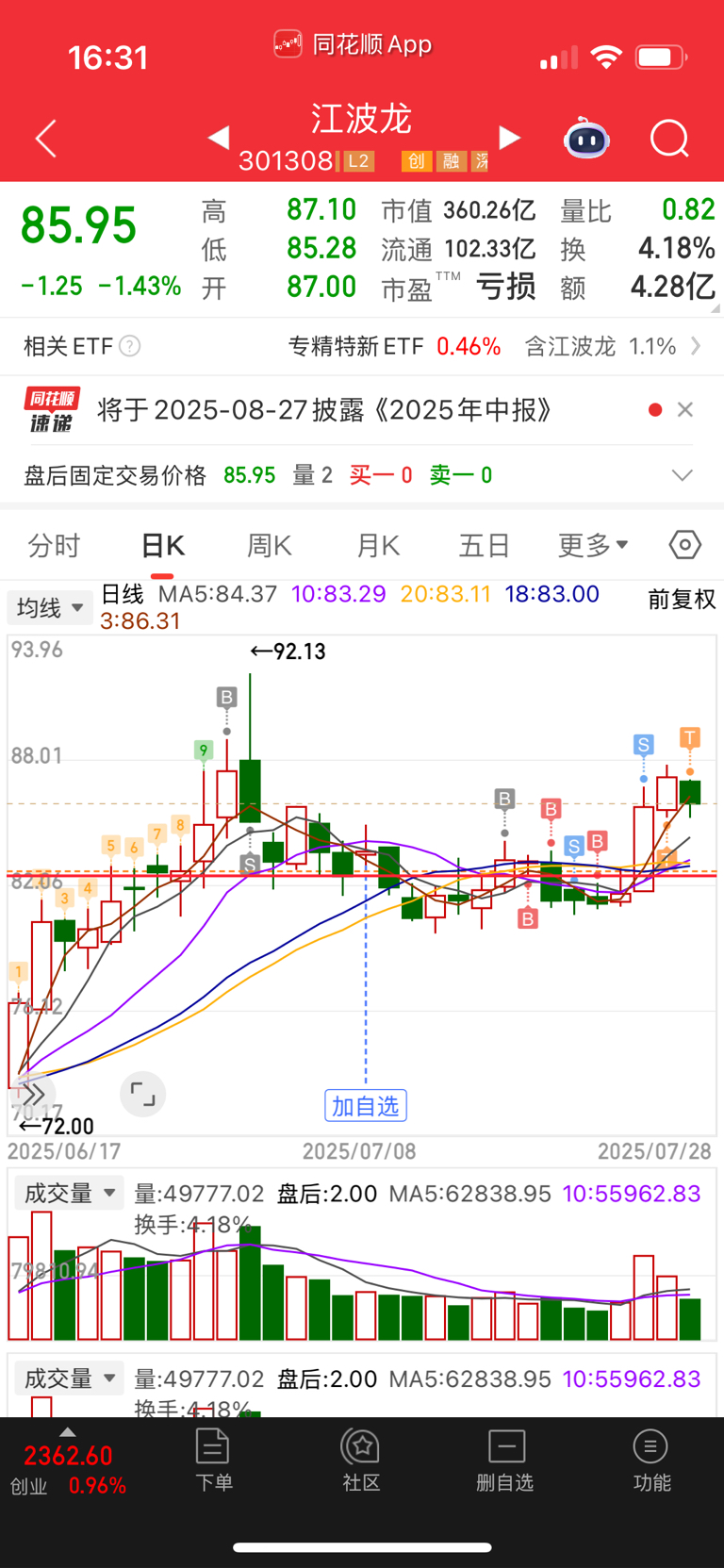Open 同花顺速递 news logo
724x1568 pixels.
point(52,410)
